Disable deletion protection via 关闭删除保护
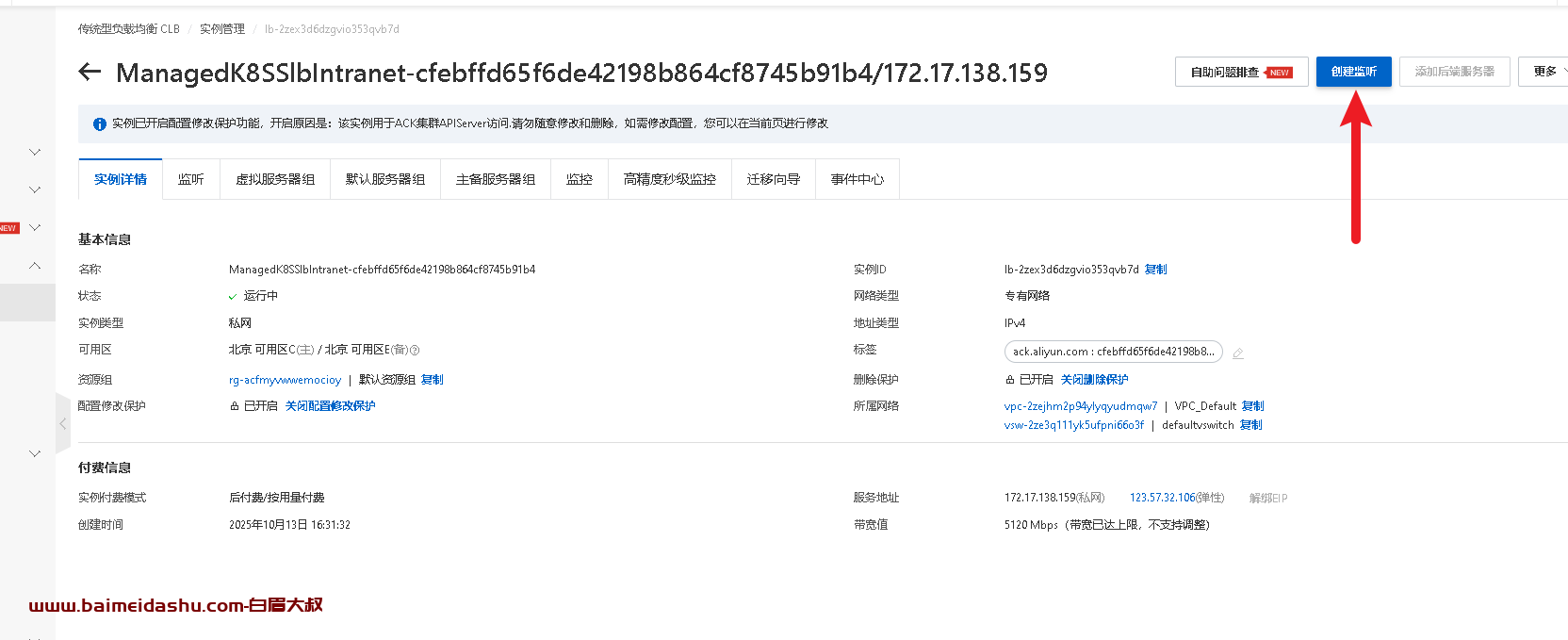Viewport: 1568px width, 640px height. (1094, 380)
